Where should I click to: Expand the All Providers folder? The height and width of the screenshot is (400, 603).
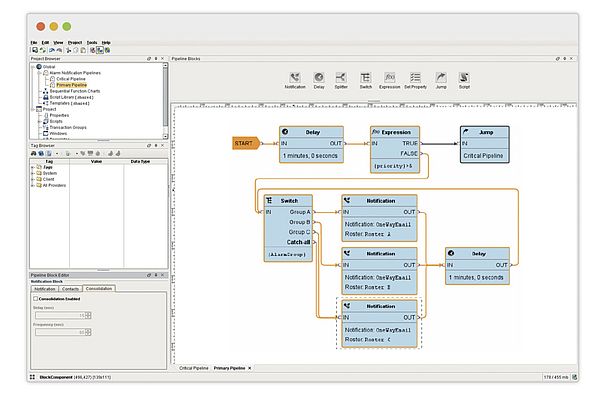(33, 185)
